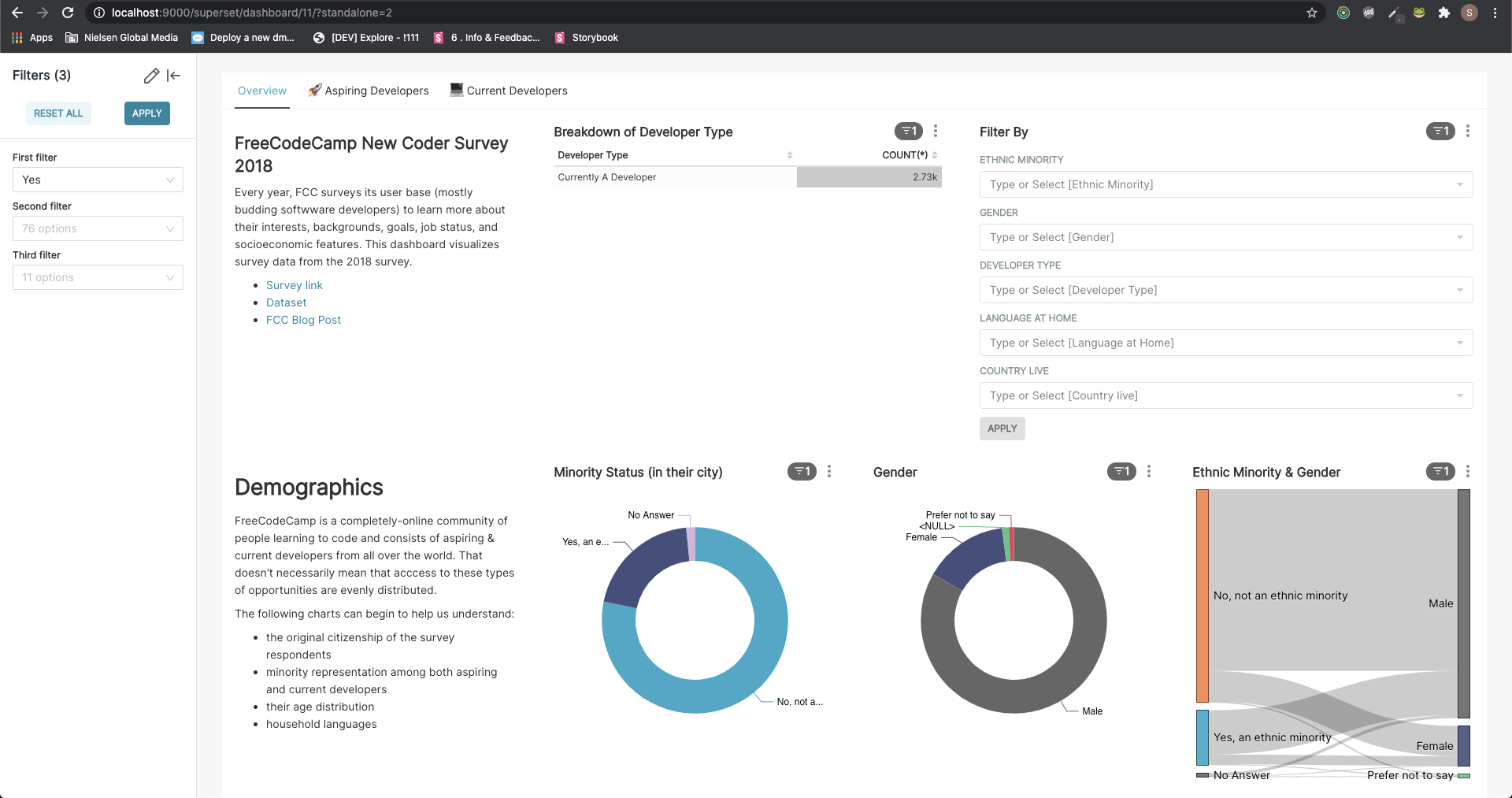
Task: Open the Apps bookmarks shortcut
Action: click(32, 38)
